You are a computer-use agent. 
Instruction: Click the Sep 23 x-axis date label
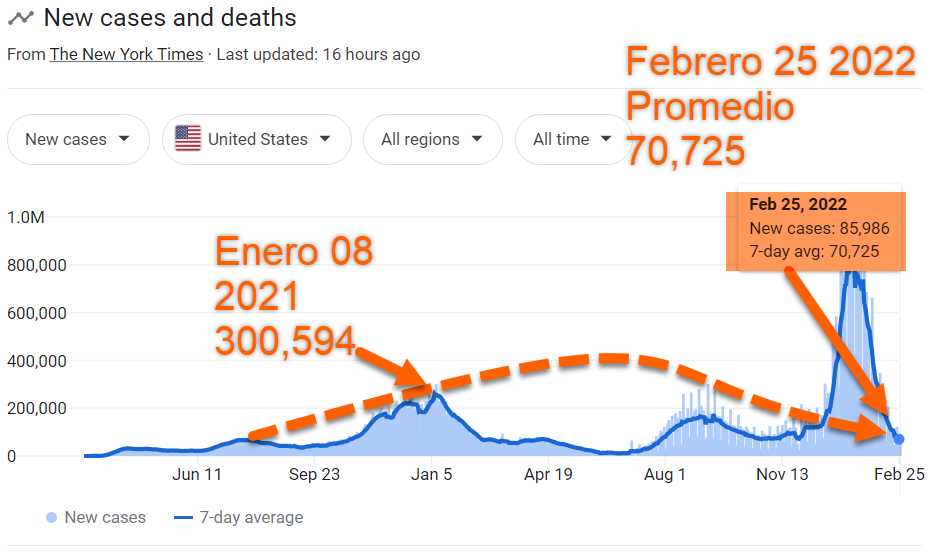(x=315, y=475)
